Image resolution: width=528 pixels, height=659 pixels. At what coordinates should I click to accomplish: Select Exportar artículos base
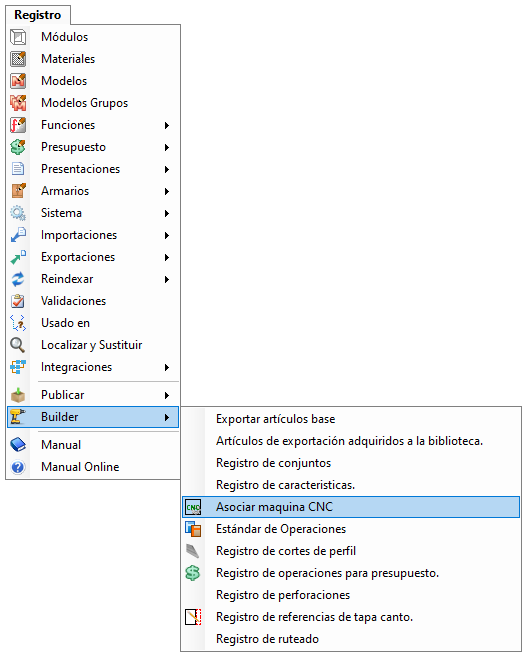point(351,419)
